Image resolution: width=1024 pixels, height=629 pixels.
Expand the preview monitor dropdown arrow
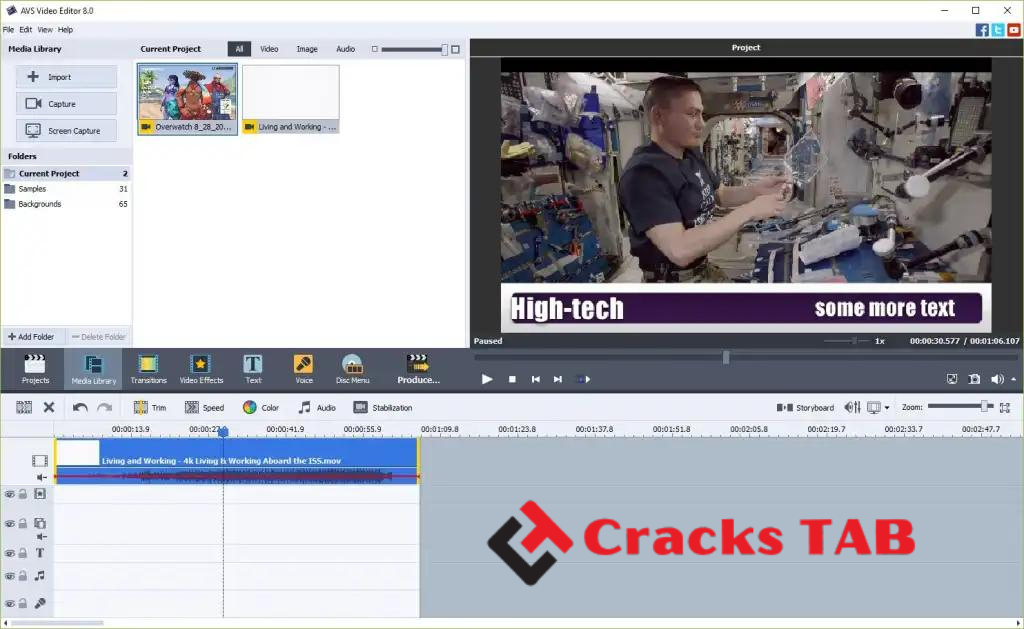pos(887,408)
